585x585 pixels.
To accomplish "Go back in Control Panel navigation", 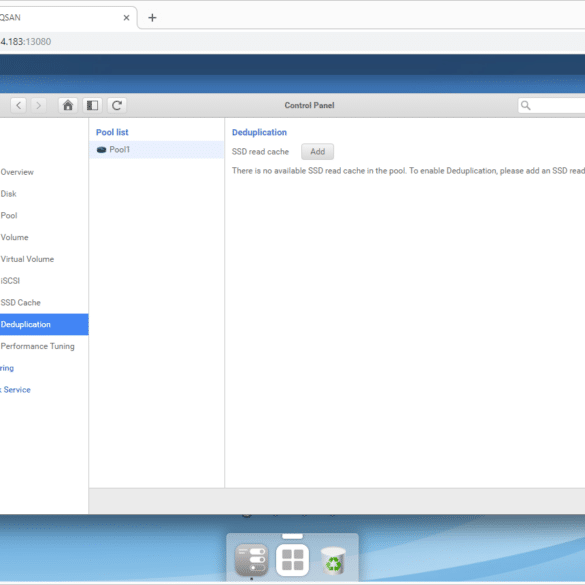I will point(19,106).
